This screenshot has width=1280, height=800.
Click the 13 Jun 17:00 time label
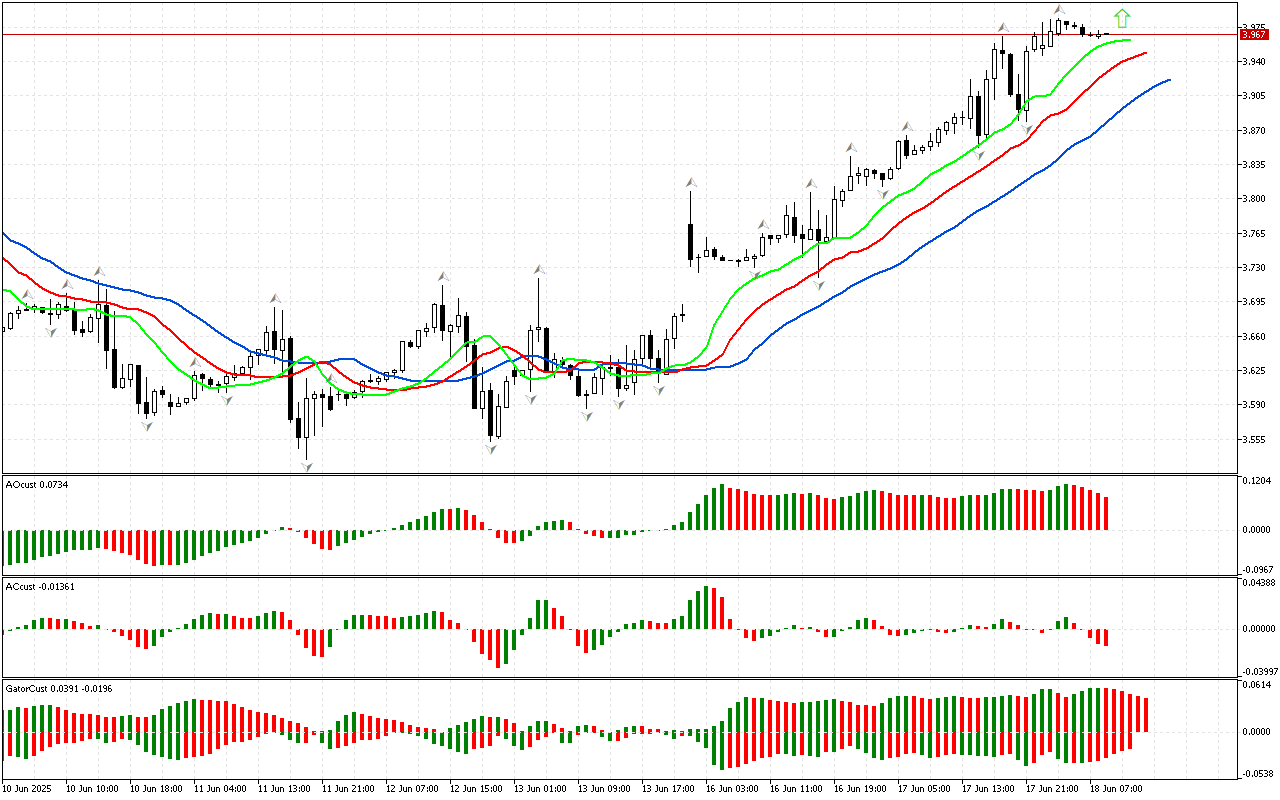pos(668,789)
